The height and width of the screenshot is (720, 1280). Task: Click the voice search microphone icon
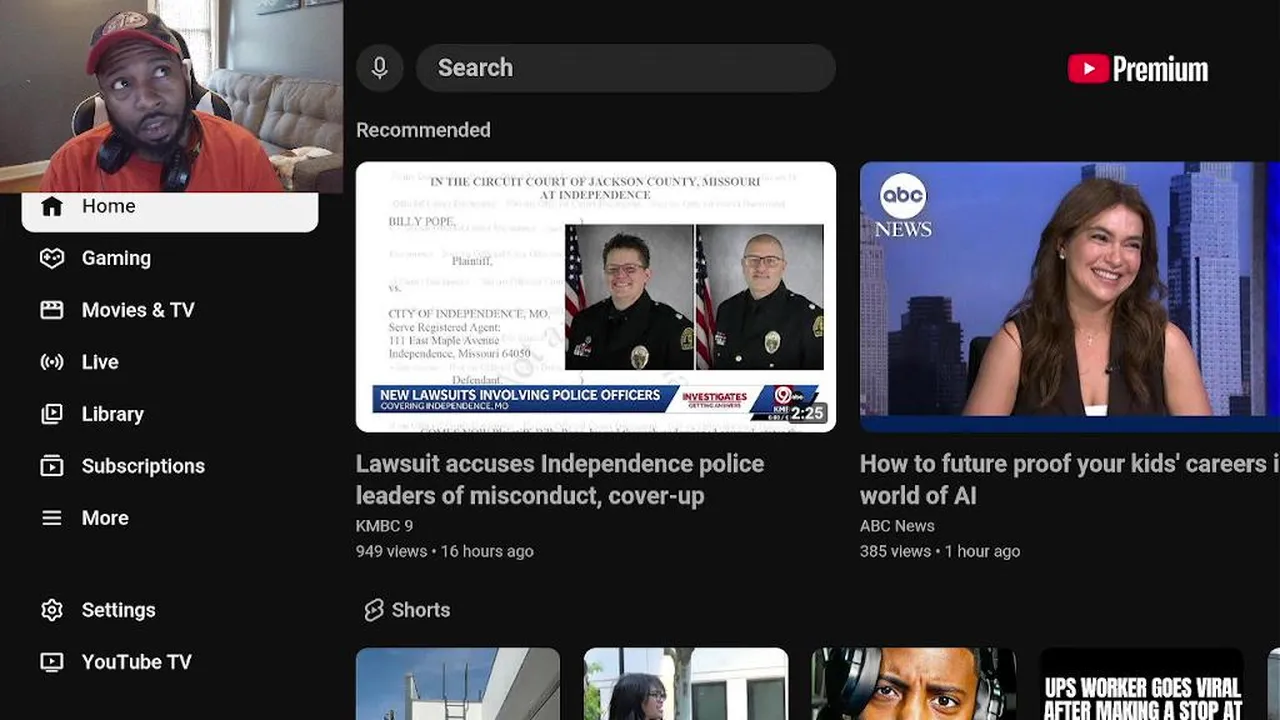point(380,68)
